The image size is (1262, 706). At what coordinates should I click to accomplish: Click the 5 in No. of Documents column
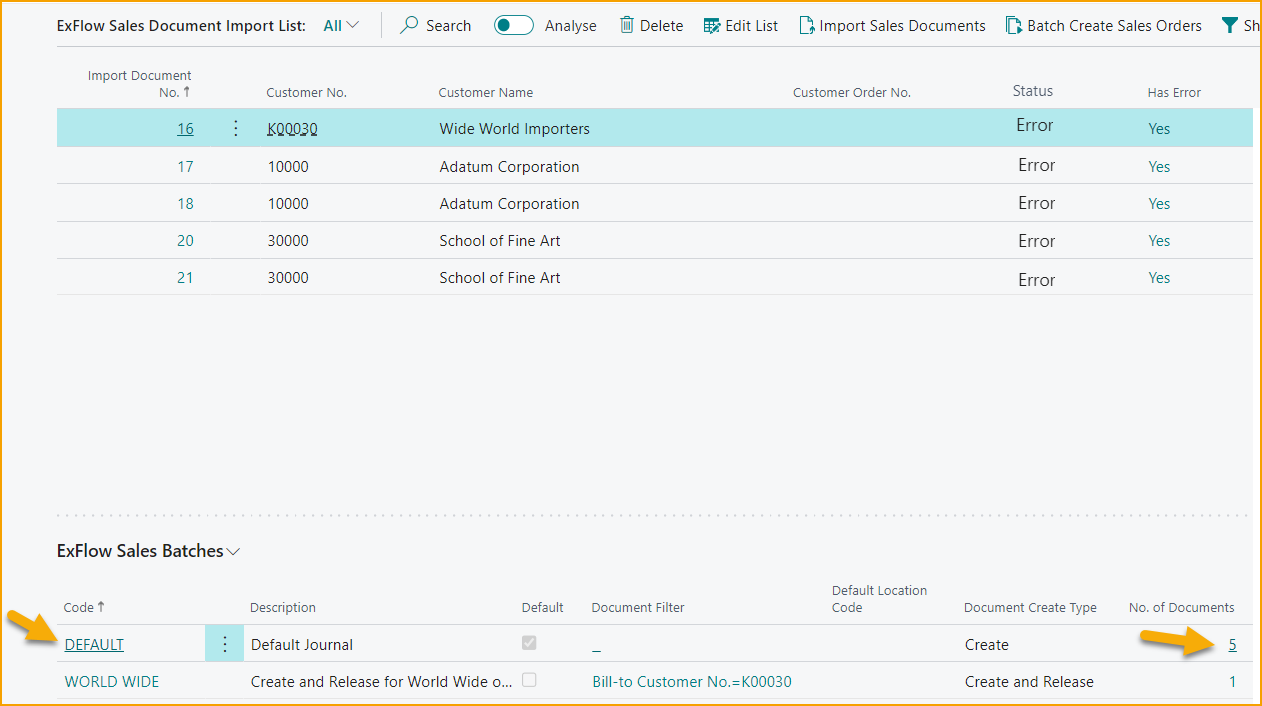1232,644
